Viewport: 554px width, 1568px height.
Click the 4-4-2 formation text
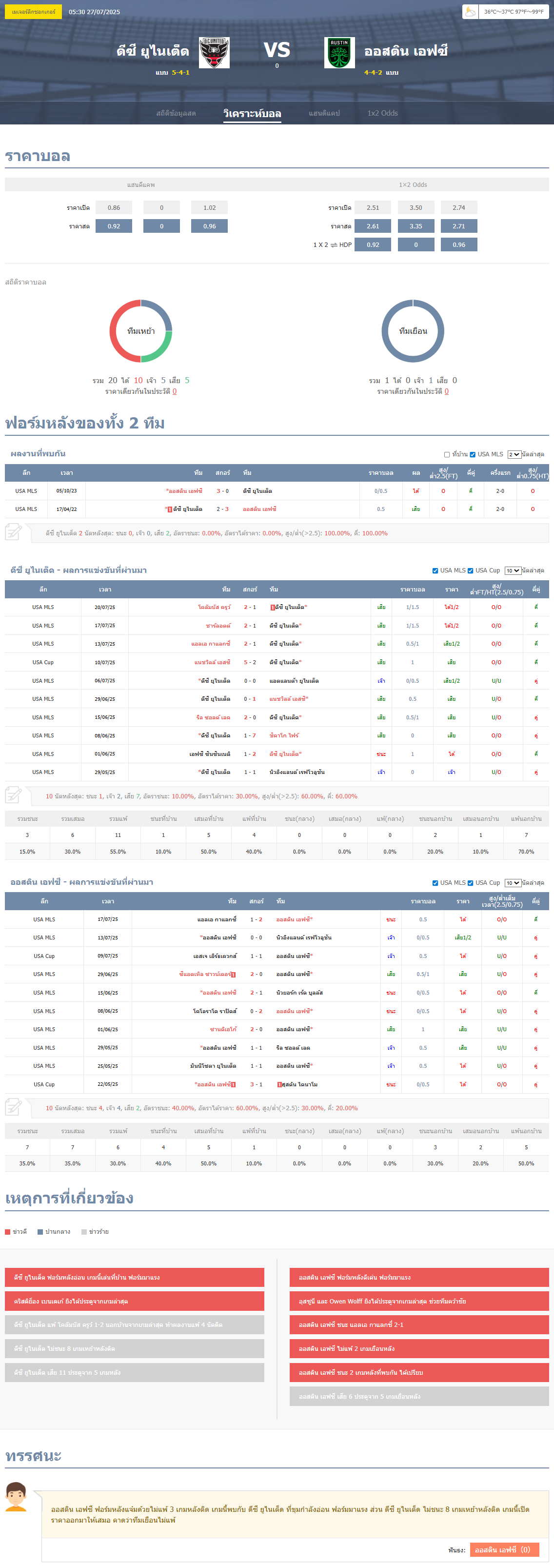[x=374, y=72]
